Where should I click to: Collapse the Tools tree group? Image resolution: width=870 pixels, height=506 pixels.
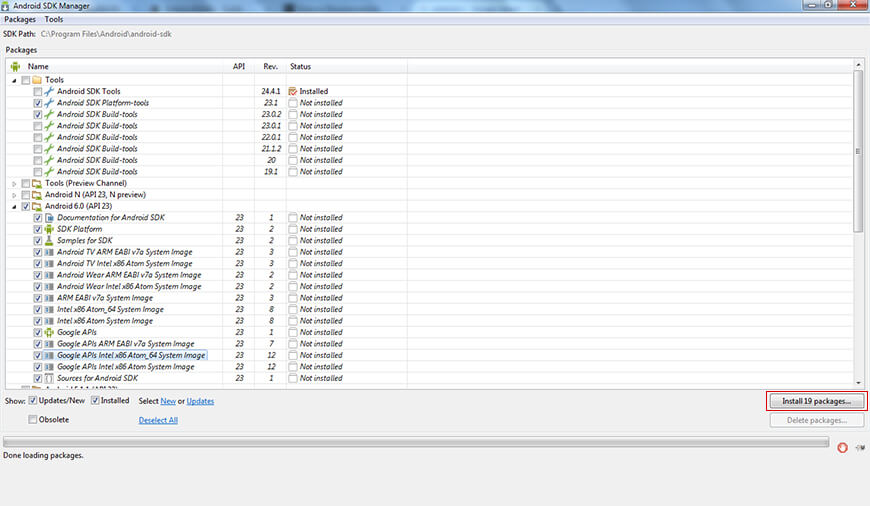coord(14,80)
